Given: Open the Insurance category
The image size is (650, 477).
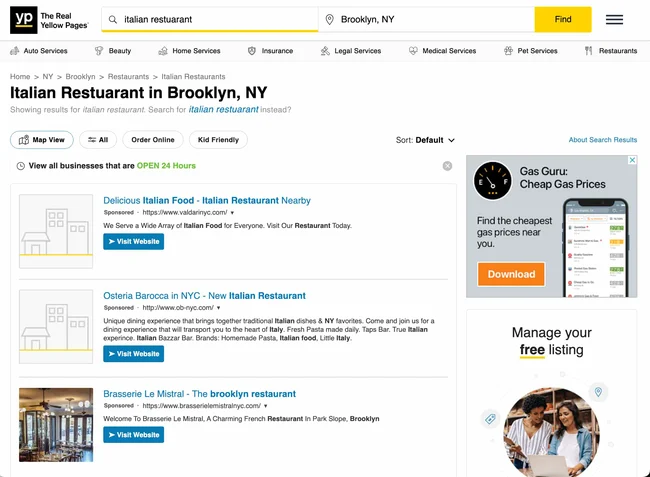Looking at the screenshot, I should [x=270, y=51].
